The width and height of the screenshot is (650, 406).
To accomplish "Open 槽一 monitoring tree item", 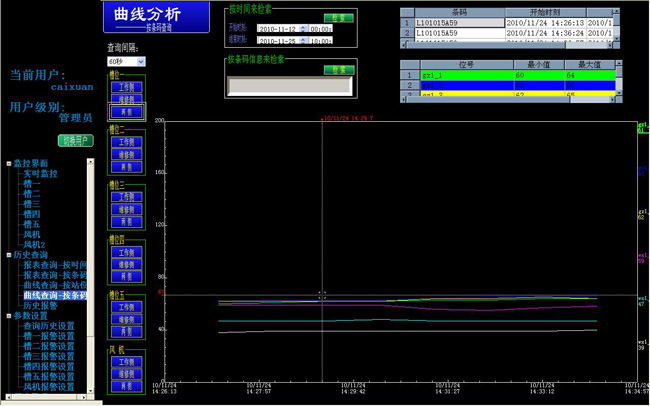I will tap(32, 184).
